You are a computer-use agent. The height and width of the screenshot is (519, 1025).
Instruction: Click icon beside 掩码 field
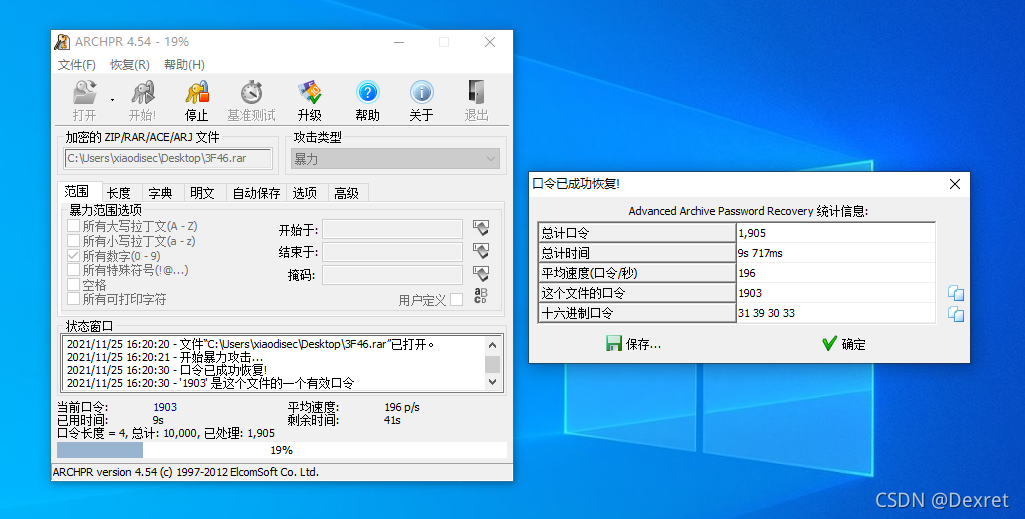pos(481,274)
